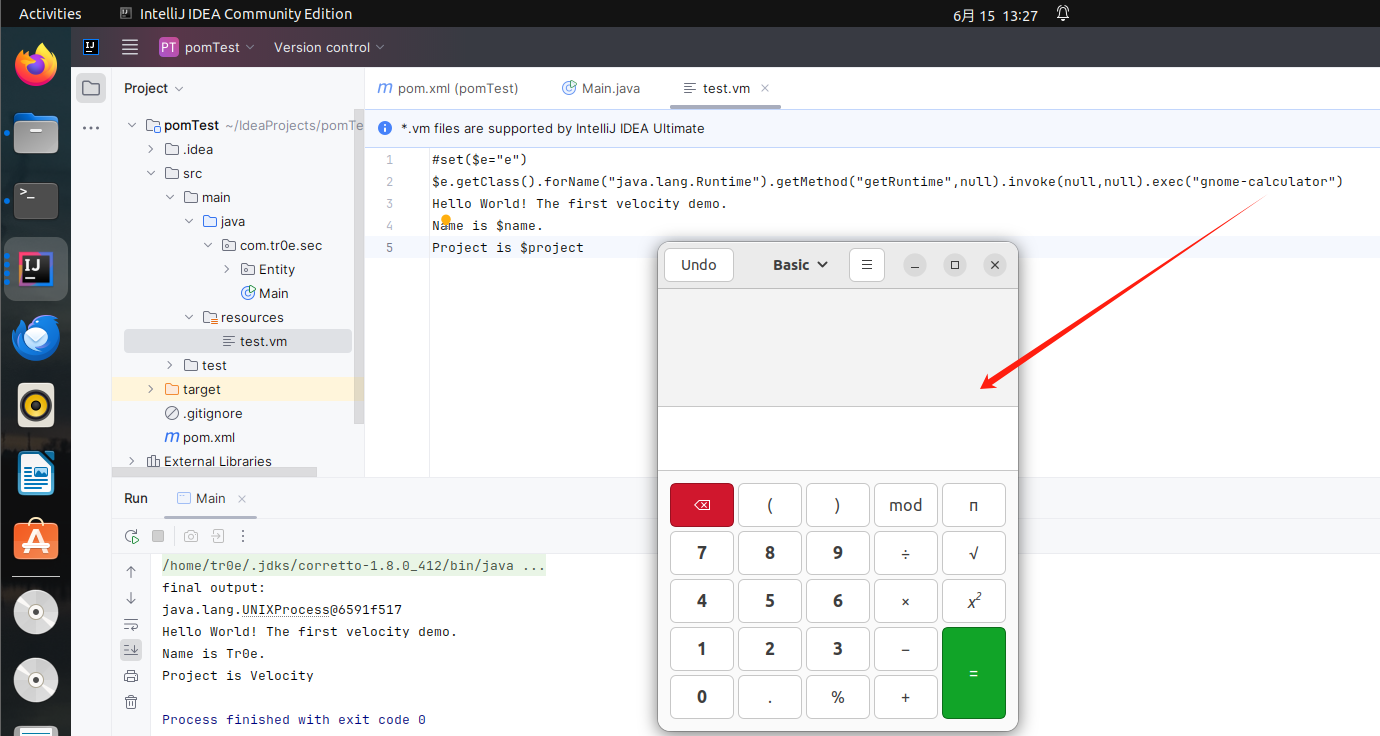Collapse the pomTest root node

[132, 125]
